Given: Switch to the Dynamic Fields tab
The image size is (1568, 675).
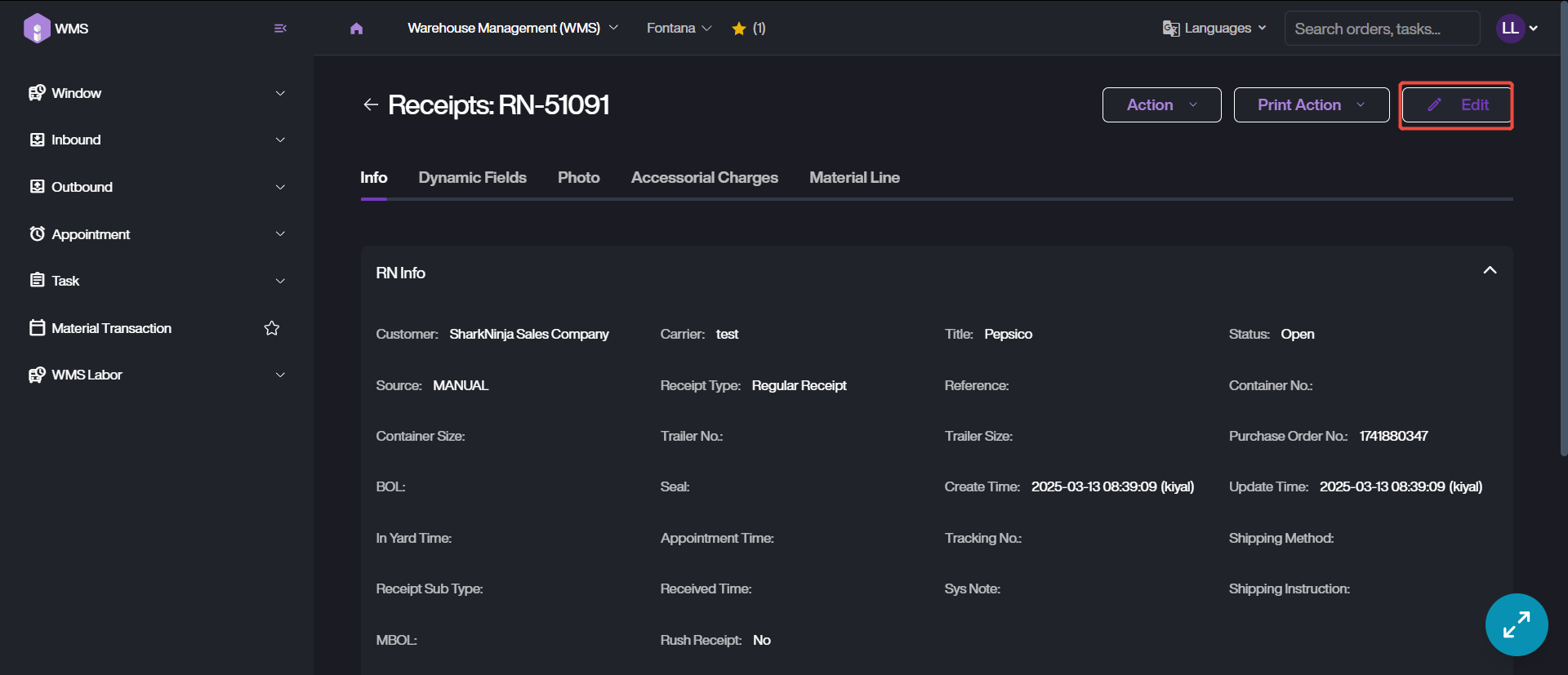Looking at the screenshot, I should point(472,177).
